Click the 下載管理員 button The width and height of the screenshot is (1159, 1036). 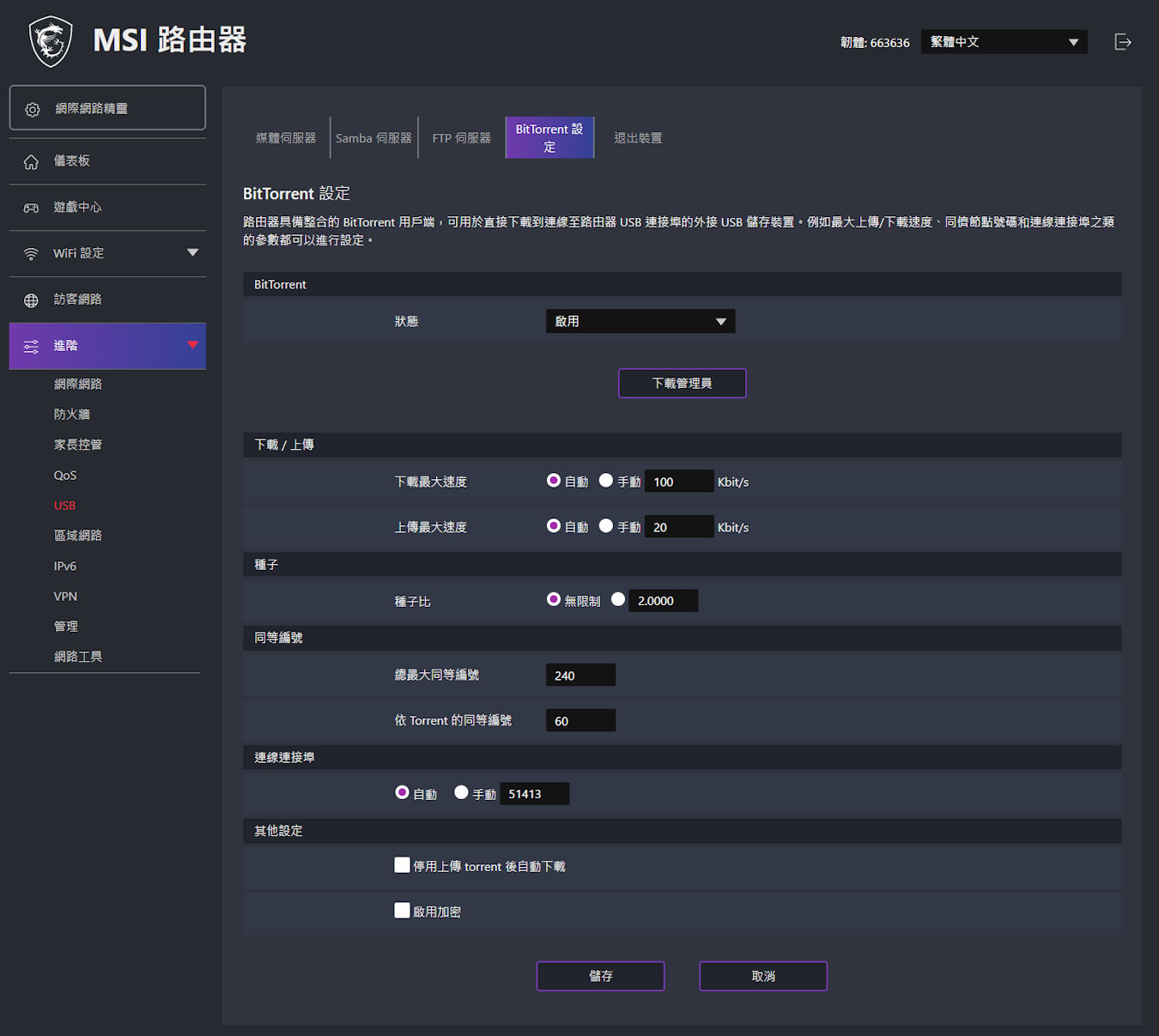click(683, 384)
